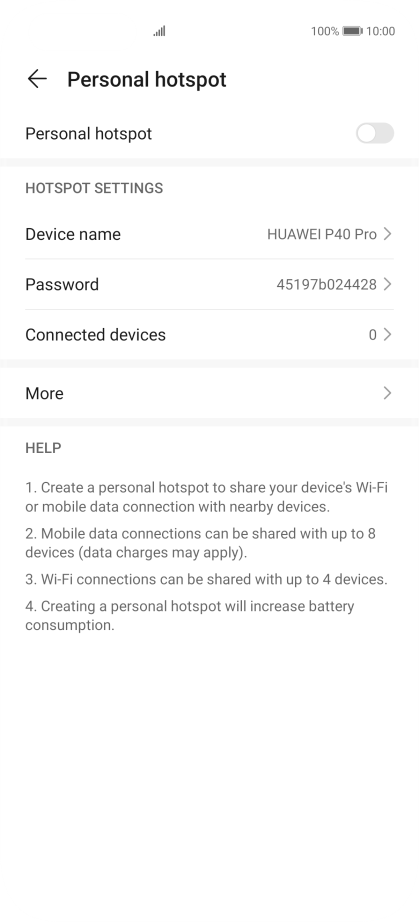The height and width of the screenshot is (922, 419).
Task: Enable the Personal hotspot switch
Action: pyautogui.click(x=375, y=133)
